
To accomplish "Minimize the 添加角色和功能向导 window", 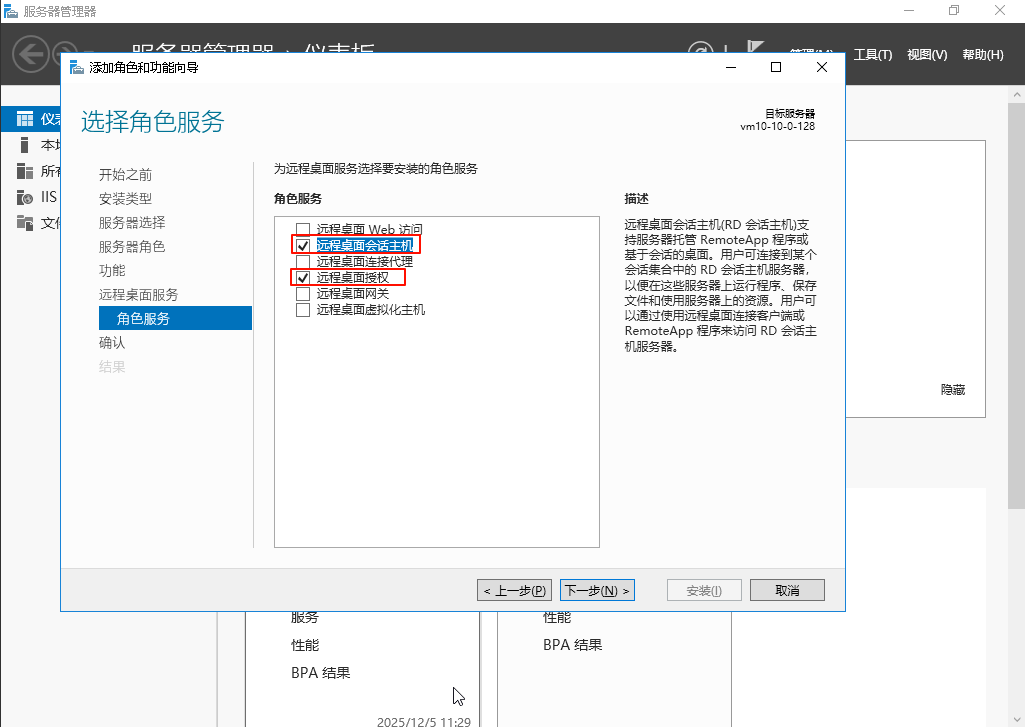I will point(731,67).
